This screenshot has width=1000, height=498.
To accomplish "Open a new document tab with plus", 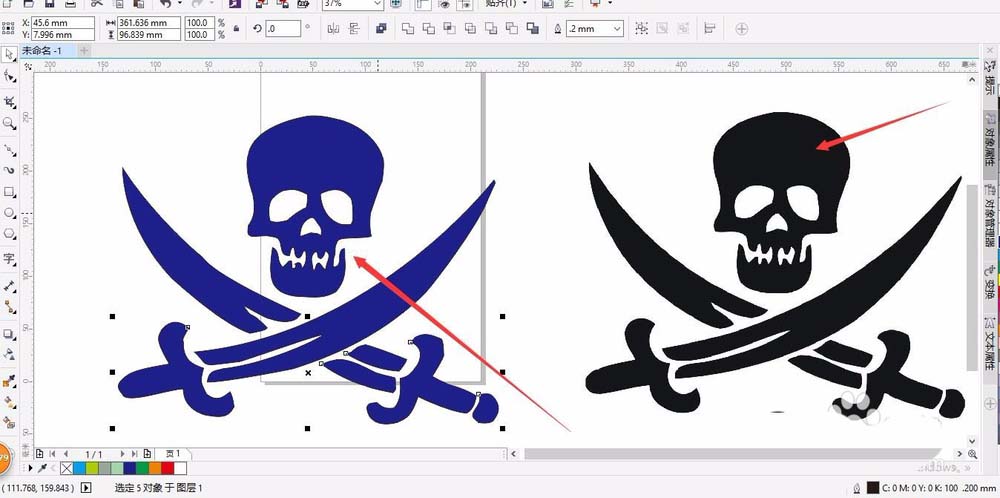I will click(x=84, y=50).
